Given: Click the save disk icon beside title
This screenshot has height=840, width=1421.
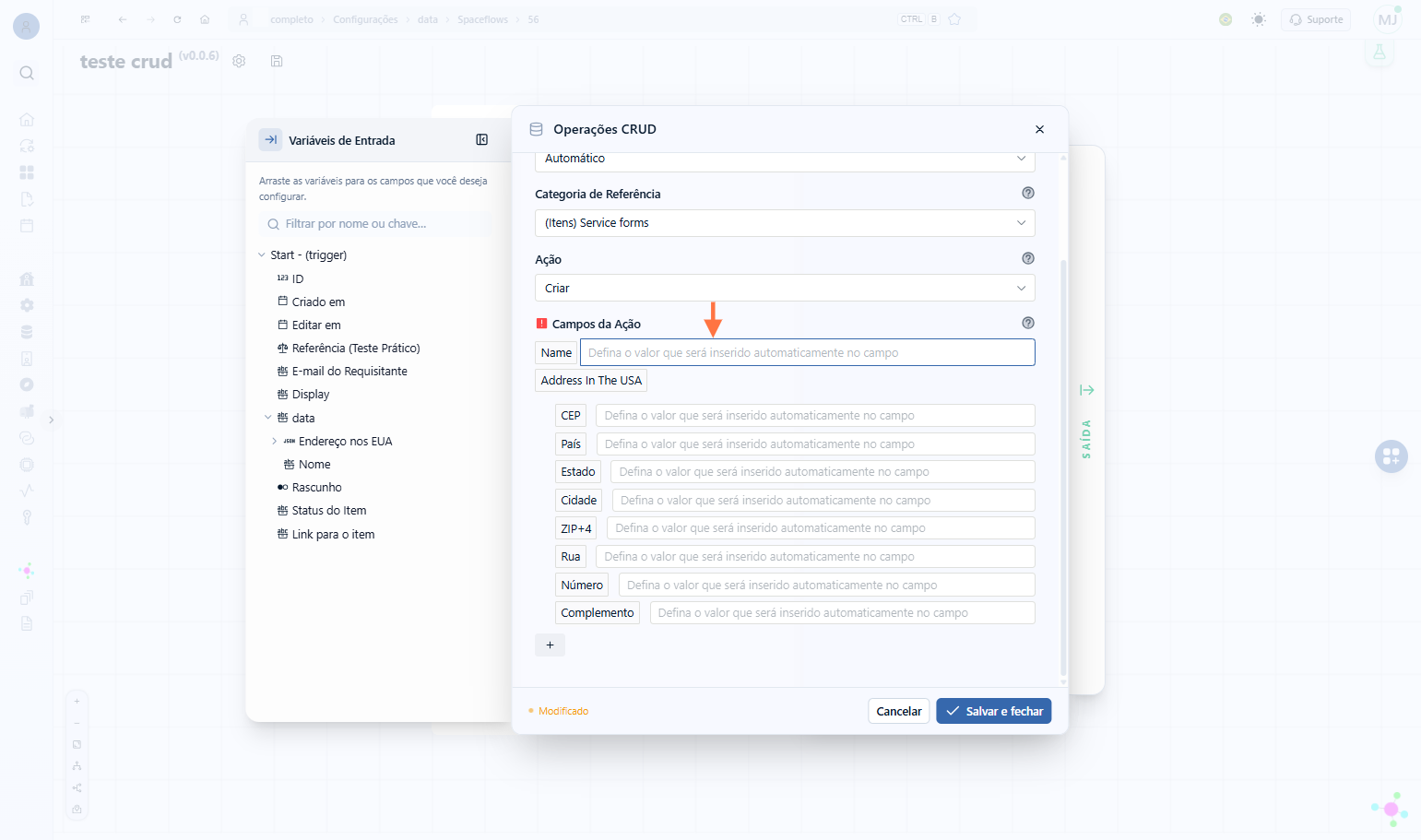Looking at the screenshot, I should 277,61.
